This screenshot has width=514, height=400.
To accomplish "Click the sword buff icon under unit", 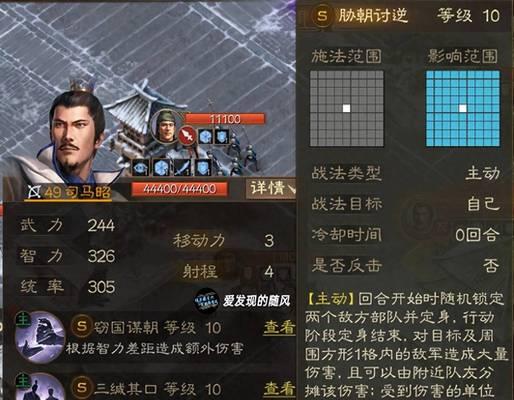I will click(182, 168).
